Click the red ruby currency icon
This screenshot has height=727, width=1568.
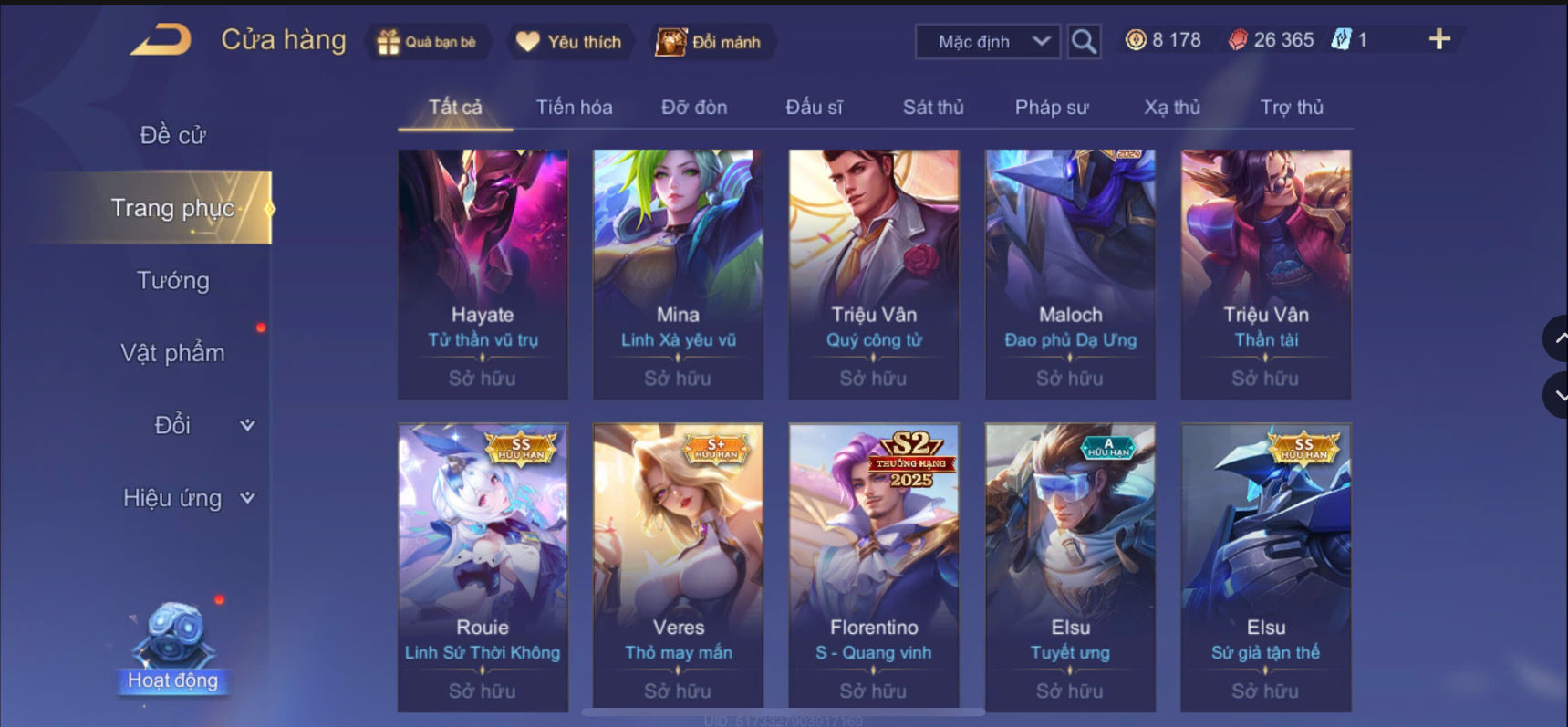click(x=1237, y=40)
